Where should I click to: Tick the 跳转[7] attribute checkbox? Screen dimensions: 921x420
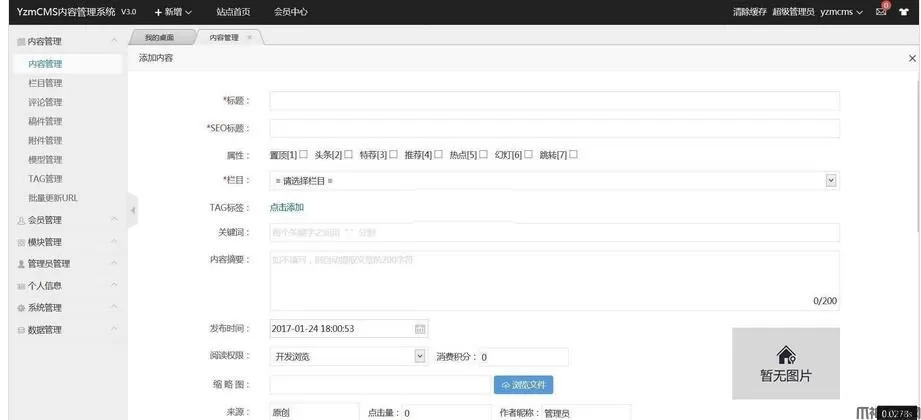(x=573, y=154)
